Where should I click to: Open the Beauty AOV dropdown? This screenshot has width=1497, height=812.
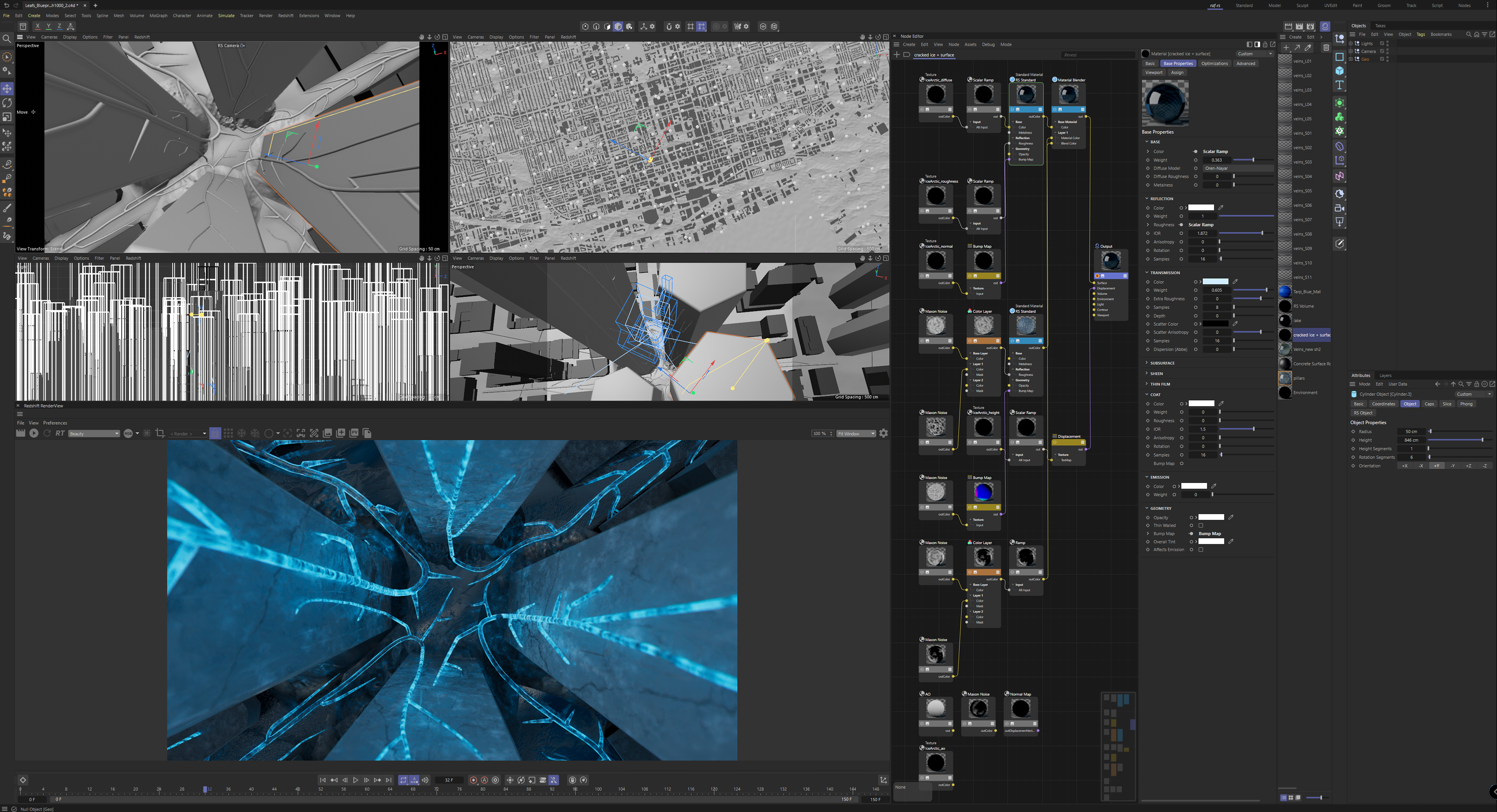(x=94, y=433)
